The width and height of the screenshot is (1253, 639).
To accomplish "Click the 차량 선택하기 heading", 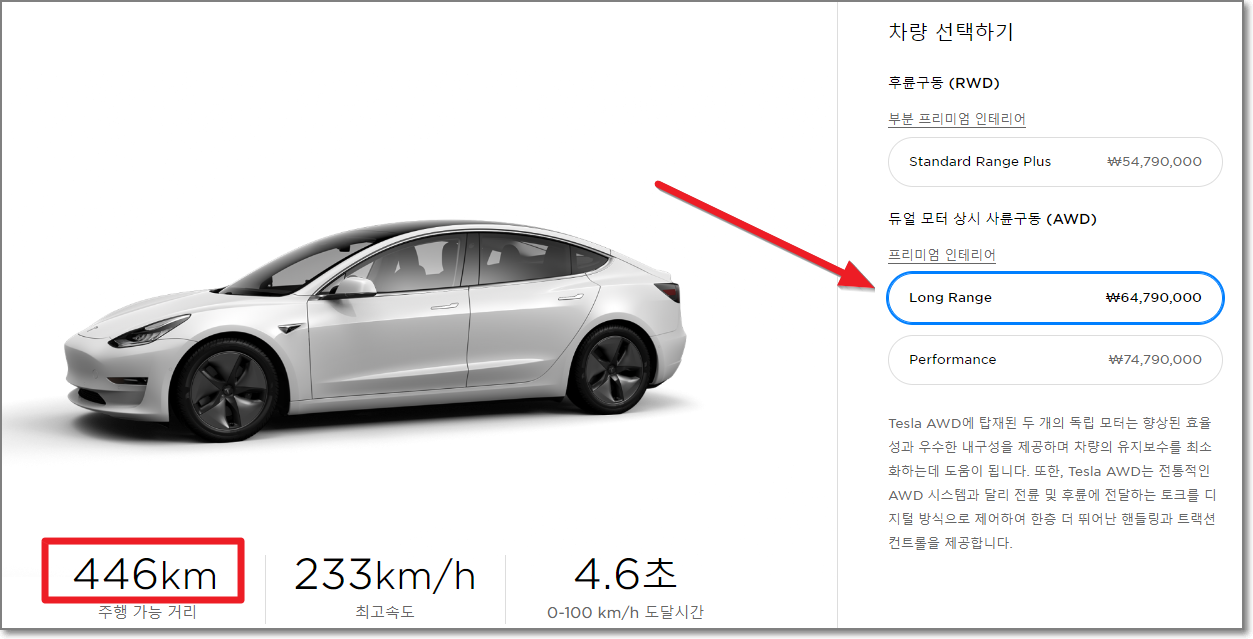I will click(951, 32).
